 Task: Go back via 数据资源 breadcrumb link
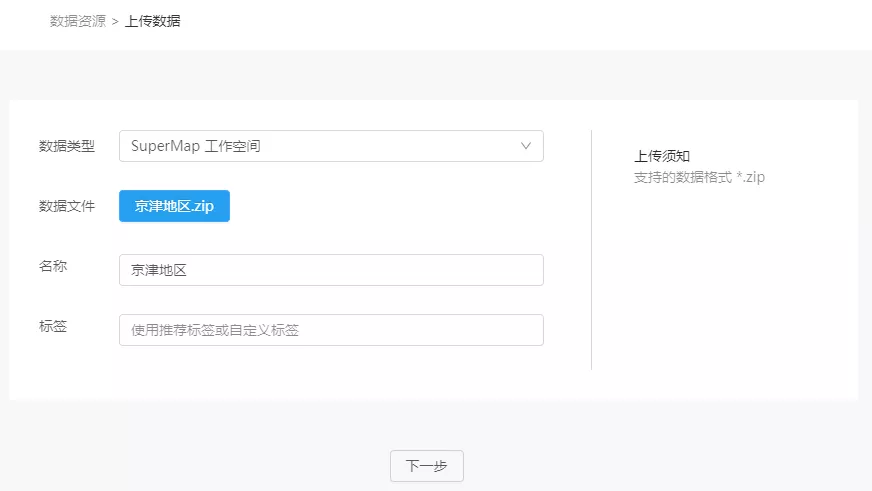[x=78, y=21]
